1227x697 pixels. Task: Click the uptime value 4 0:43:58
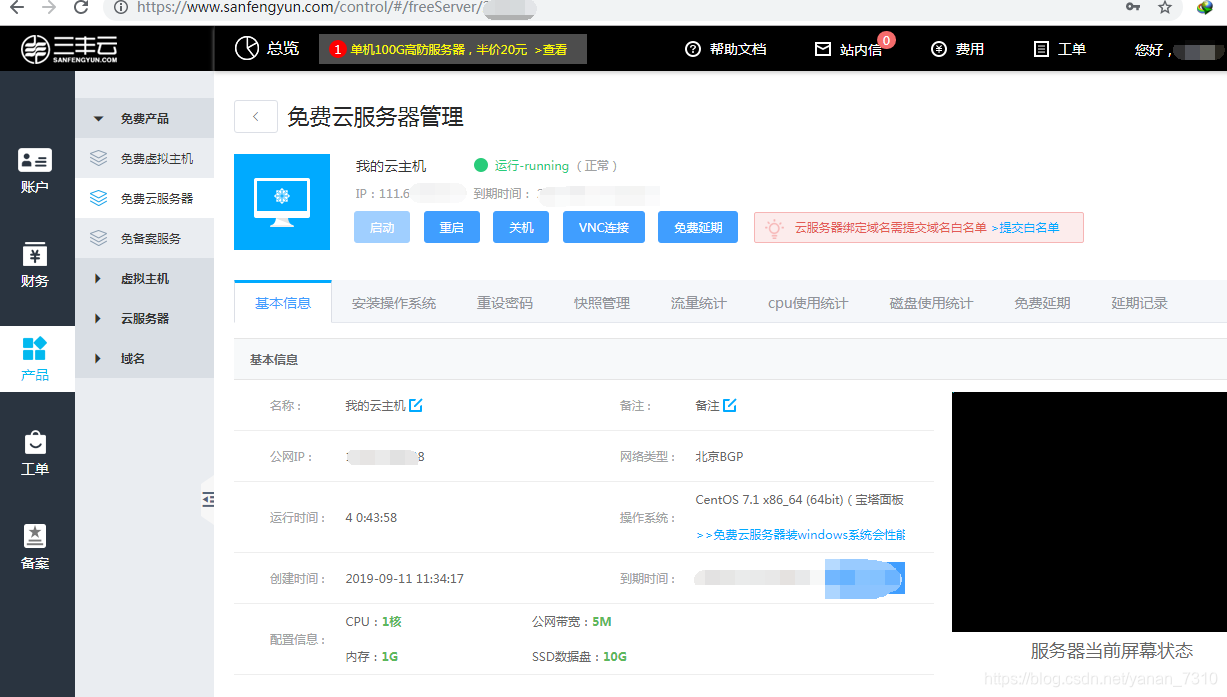tap(371, 518)
